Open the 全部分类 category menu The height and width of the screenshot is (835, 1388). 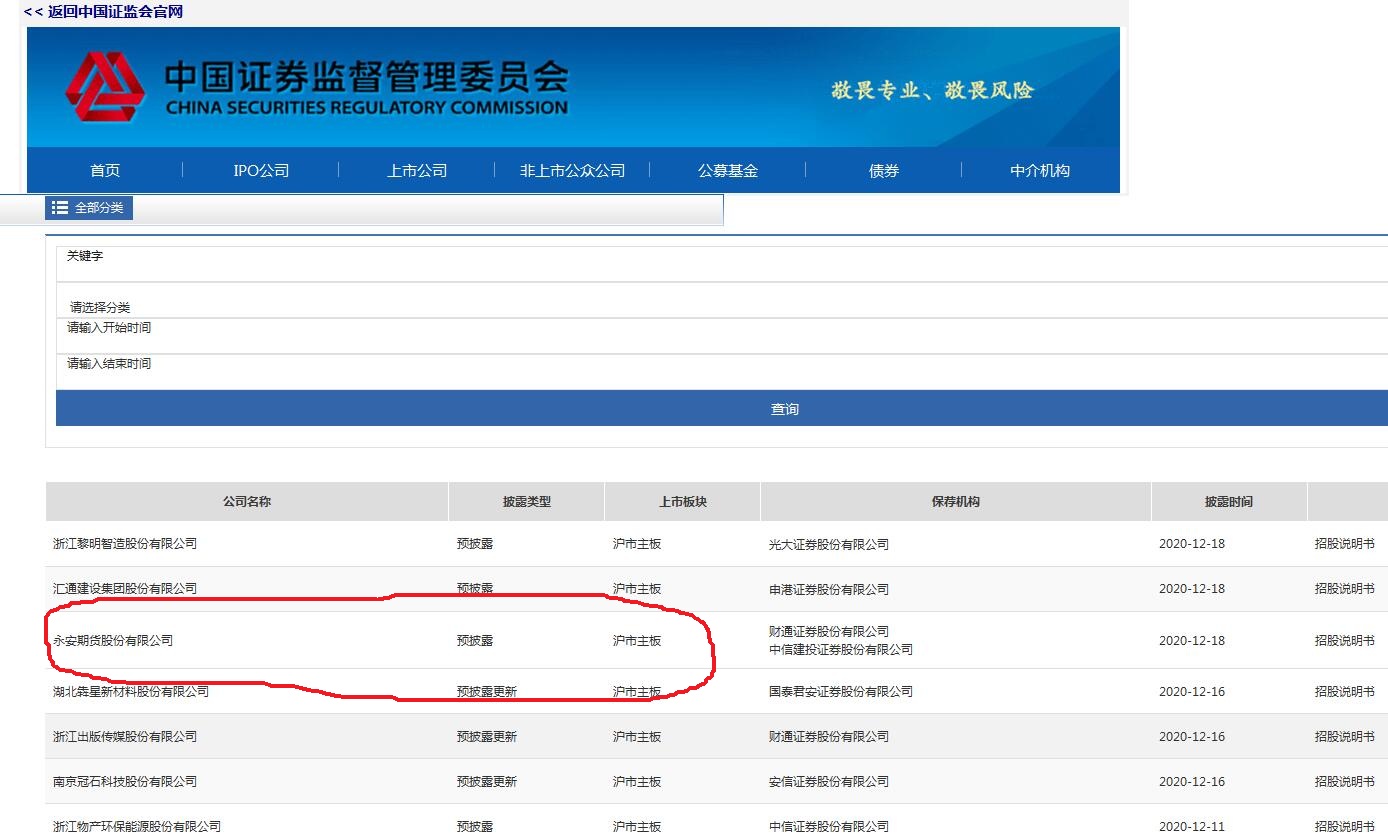click(89, 208)
